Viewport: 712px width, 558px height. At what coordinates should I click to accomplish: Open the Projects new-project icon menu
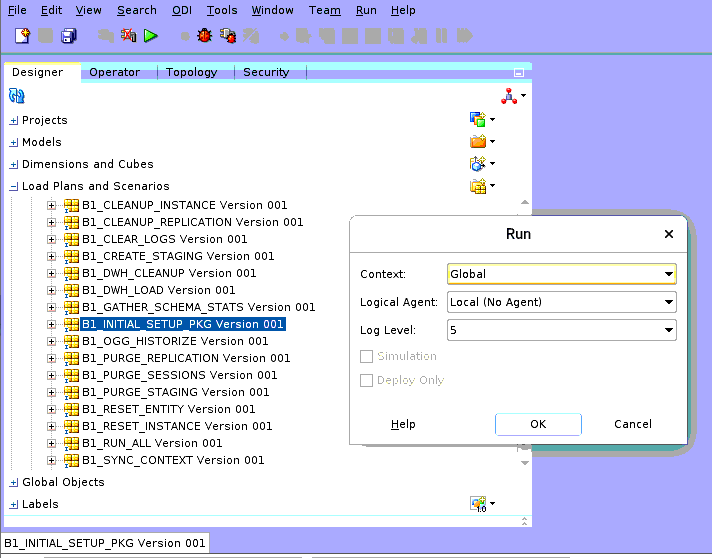(482, 119)
